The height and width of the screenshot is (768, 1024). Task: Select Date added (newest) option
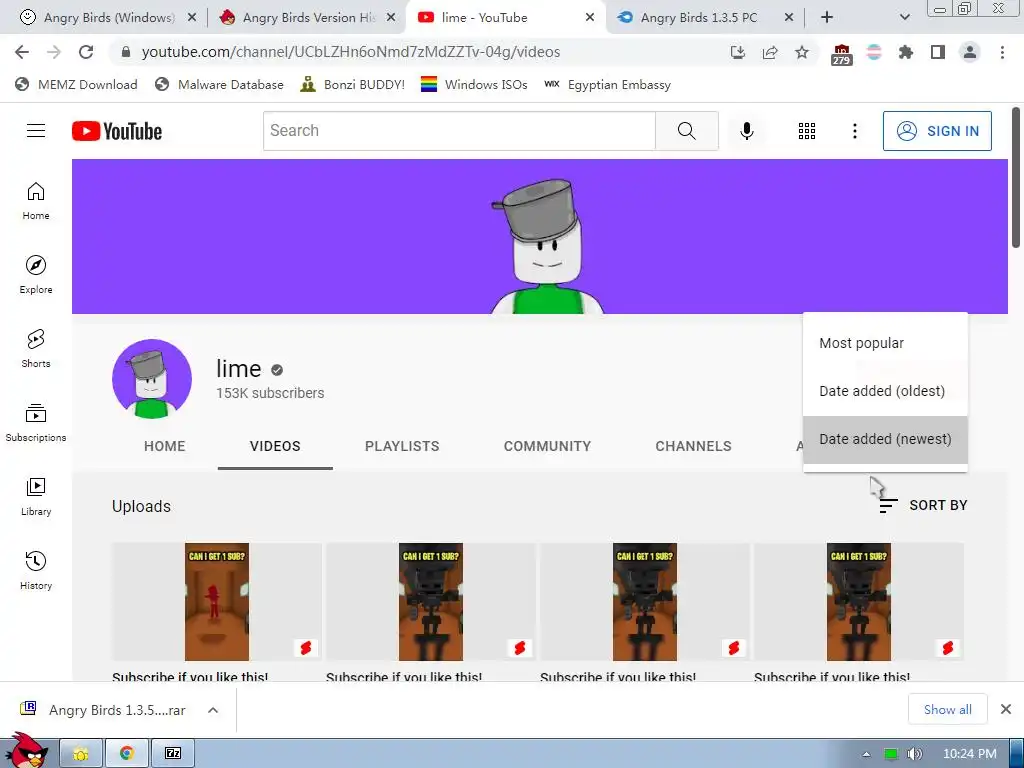[x=885, y=439]
